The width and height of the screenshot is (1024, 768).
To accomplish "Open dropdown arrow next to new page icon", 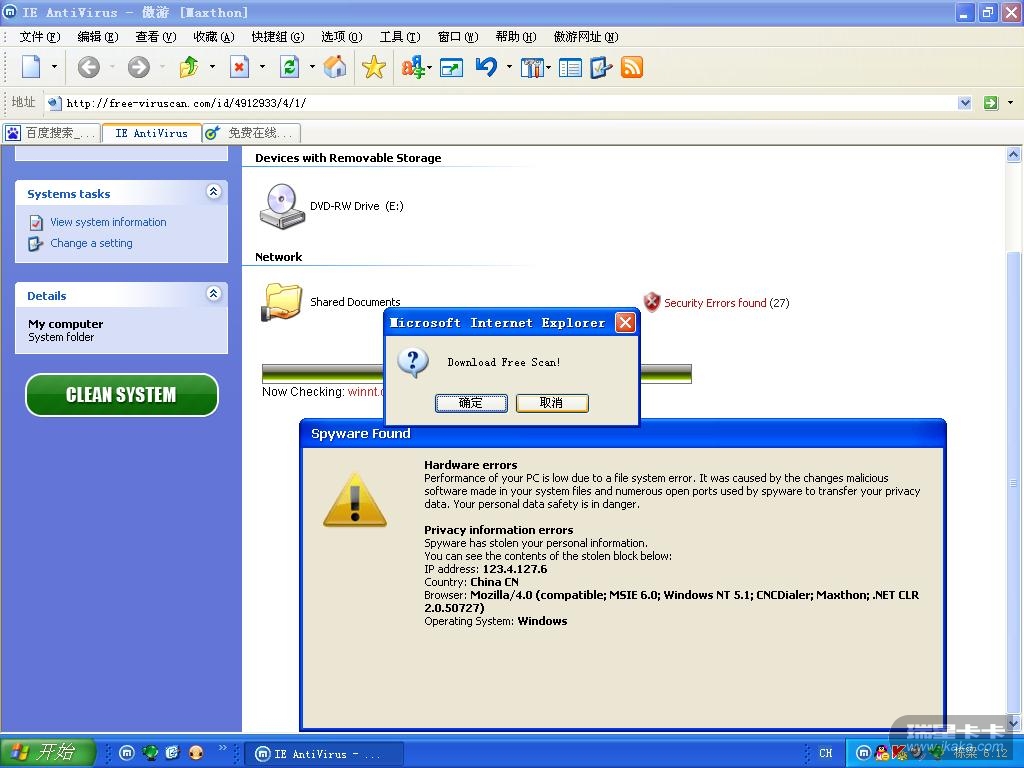I will pyautogui.click(x=54, y=67).
